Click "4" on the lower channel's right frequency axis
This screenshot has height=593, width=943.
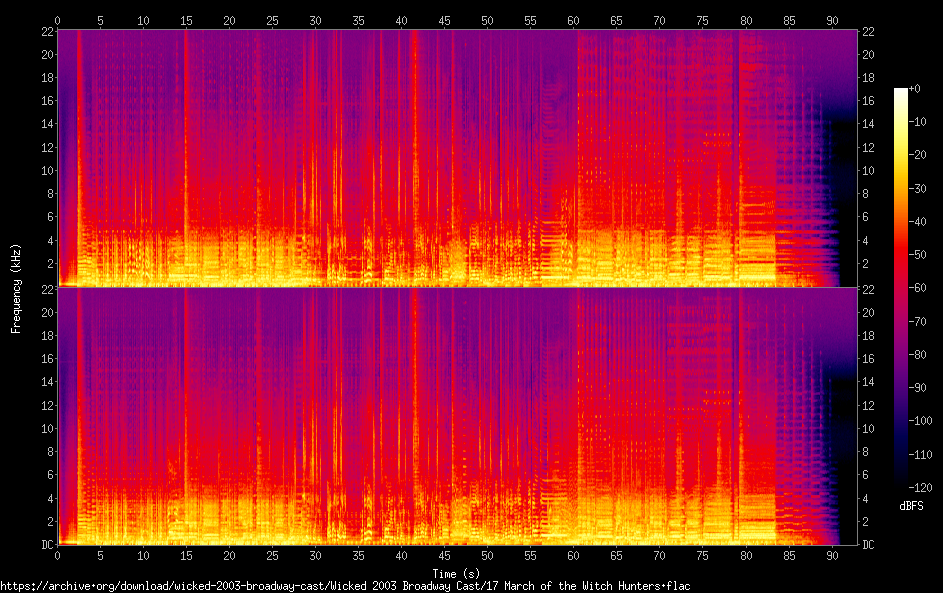coord(865,499)
